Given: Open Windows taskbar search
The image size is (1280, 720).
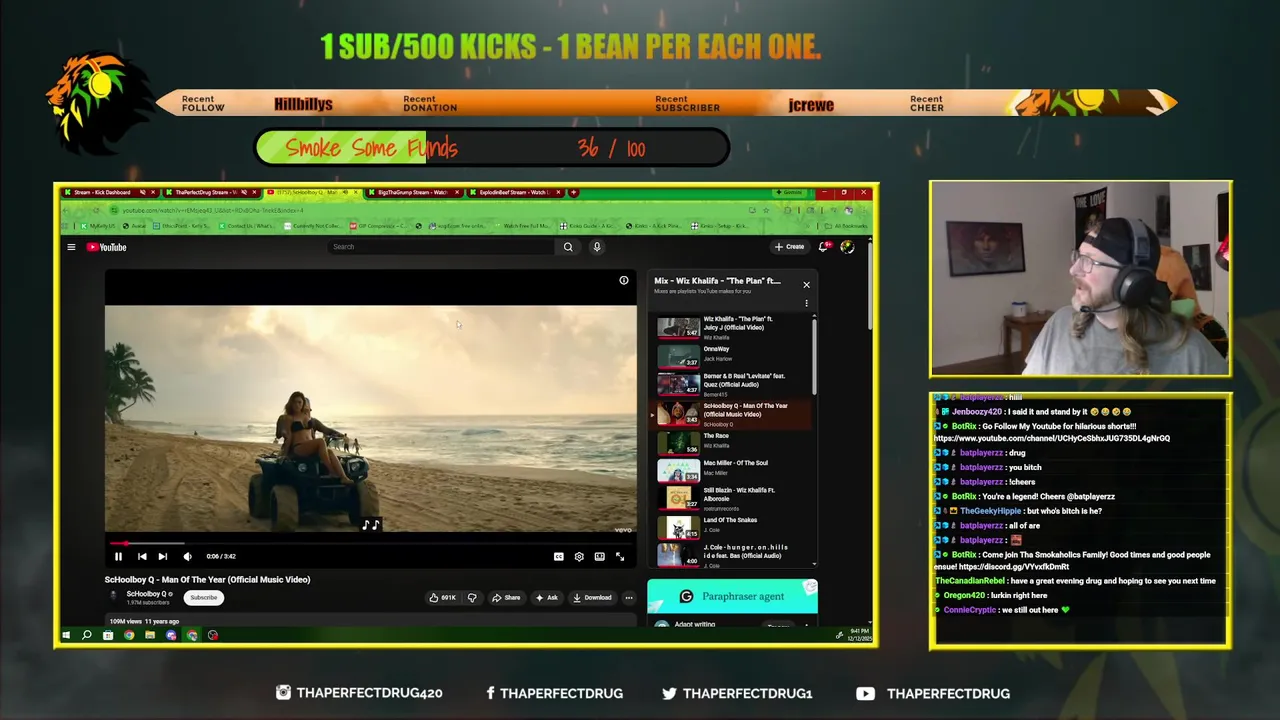Looking at the screenshot, I should [87, 635].
